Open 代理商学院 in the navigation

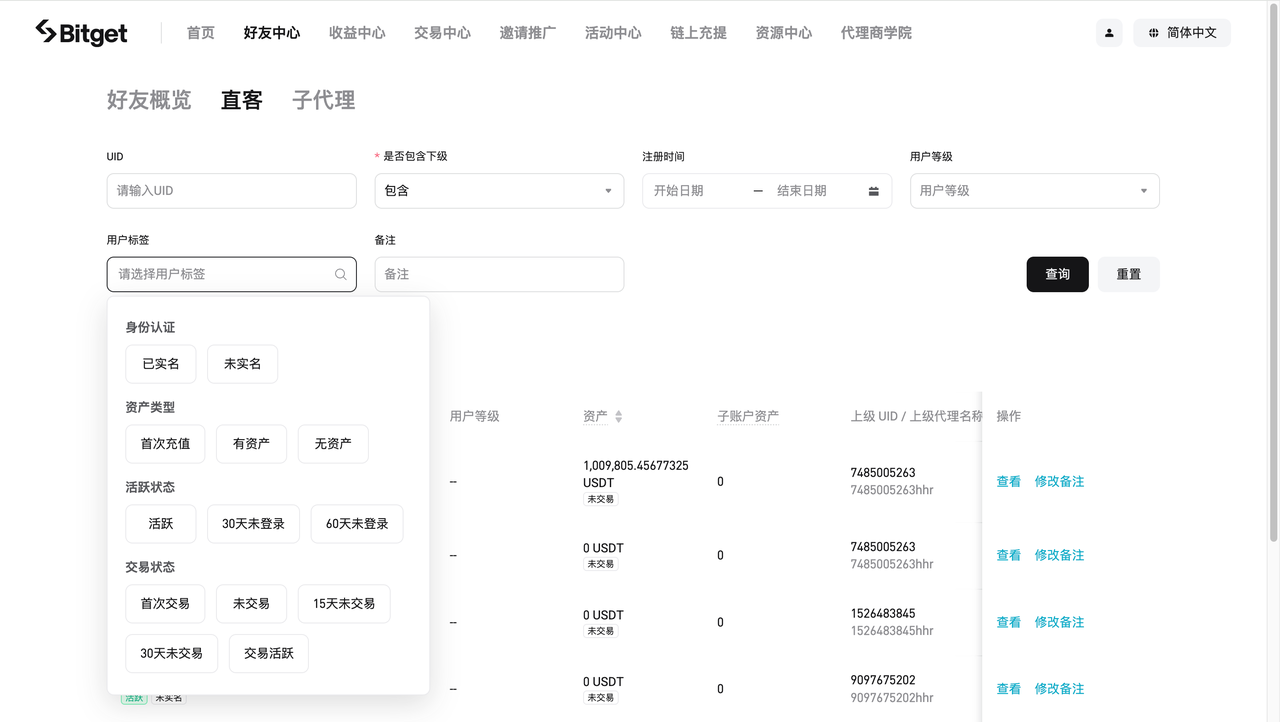(x=876, y=33)
